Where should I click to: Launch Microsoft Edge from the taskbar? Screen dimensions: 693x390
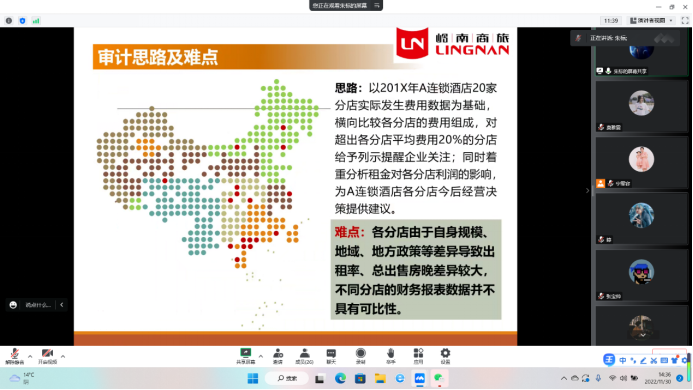pos(340,379)
